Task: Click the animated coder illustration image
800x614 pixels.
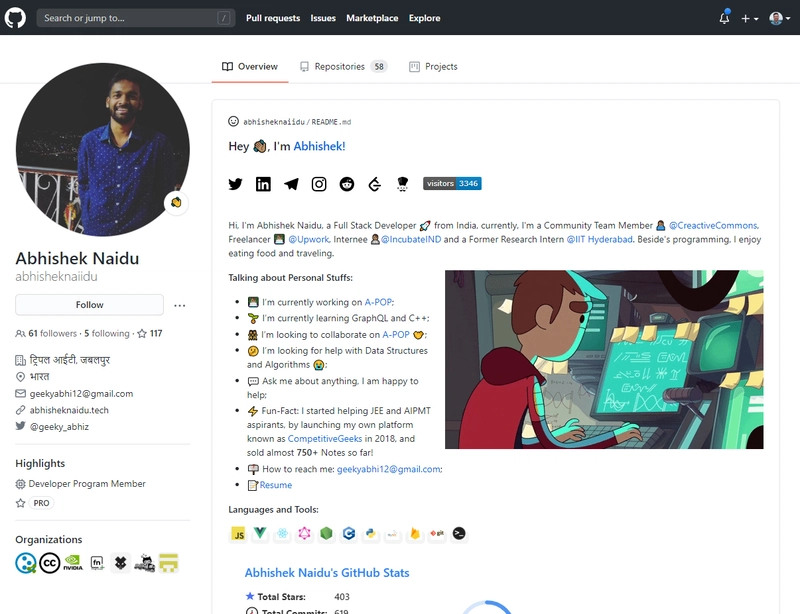Action: click(604, 359)
